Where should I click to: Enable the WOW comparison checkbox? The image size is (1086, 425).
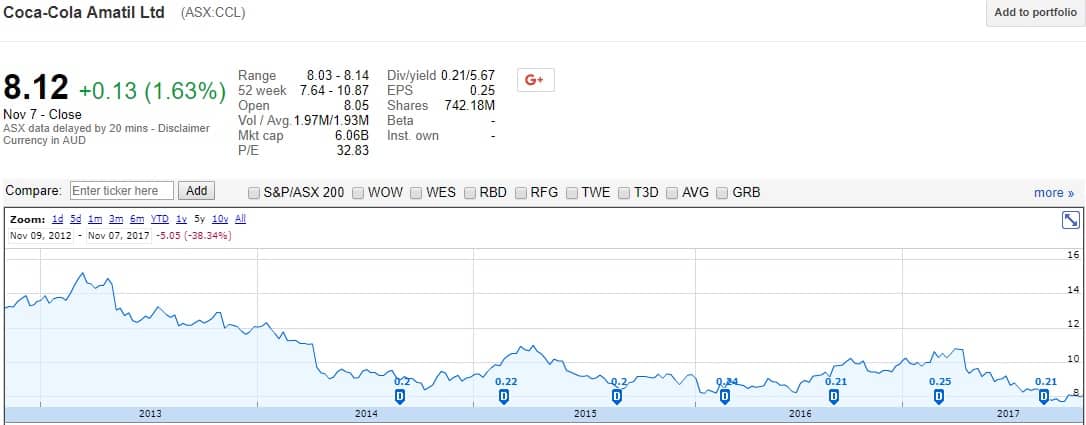[x=358, y=192]
